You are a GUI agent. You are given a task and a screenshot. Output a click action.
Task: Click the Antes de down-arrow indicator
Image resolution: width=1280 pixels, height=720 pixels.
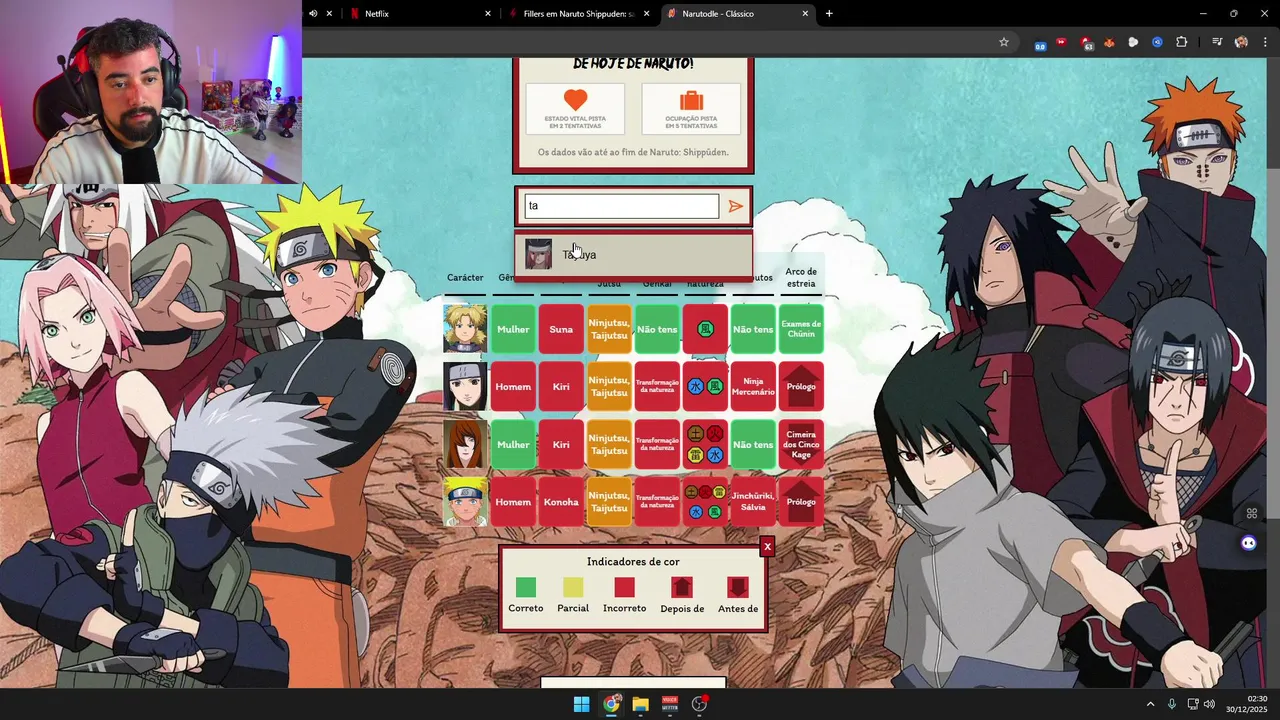tap(738, 587)
